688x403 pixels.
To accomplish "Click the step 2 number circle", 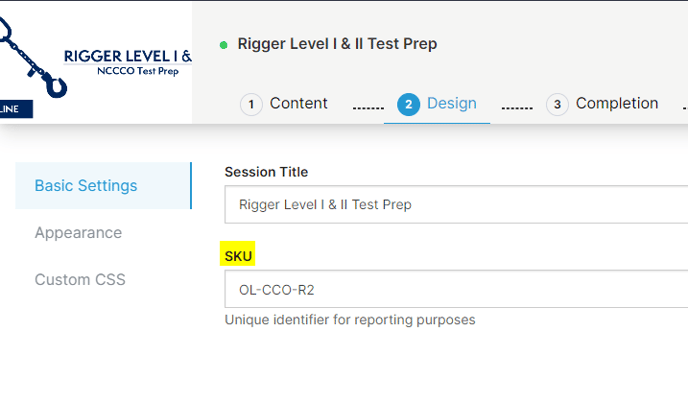I will click(408, 104).
